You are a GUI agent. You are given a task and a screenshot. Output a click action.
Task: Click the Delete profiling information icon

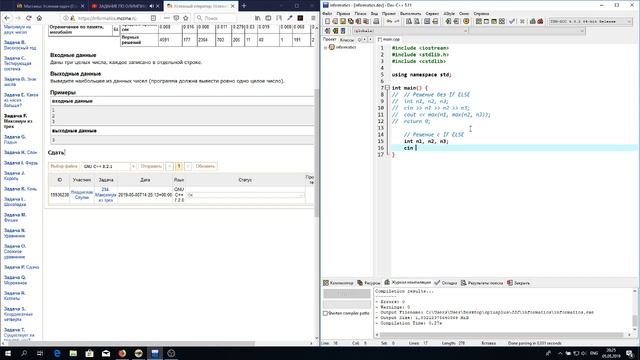[540, 21]
